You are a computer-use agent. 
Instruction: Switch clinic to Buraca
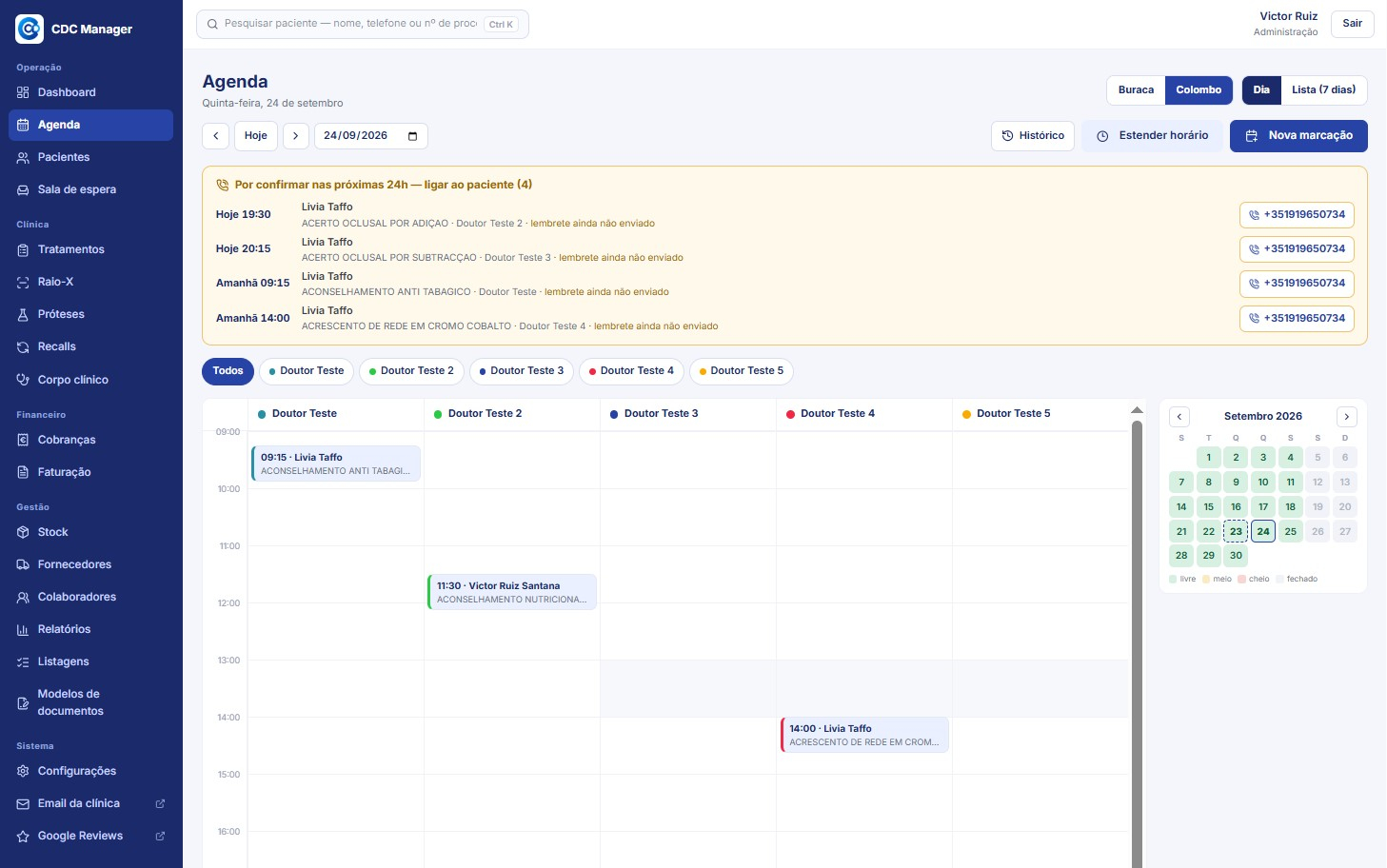pyautogui.click(x=1136, y=90)
